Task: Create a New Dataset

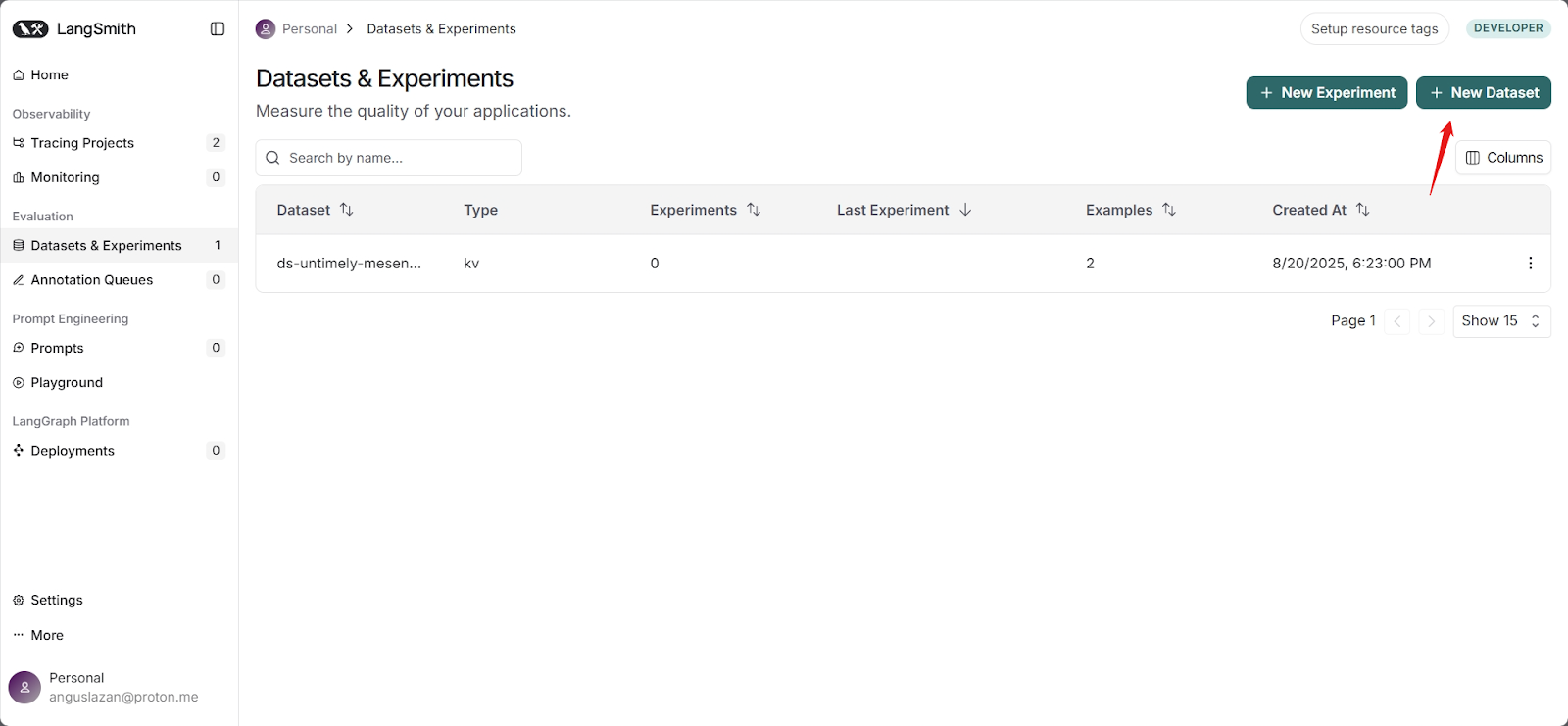Action: tap(1484, 92)
